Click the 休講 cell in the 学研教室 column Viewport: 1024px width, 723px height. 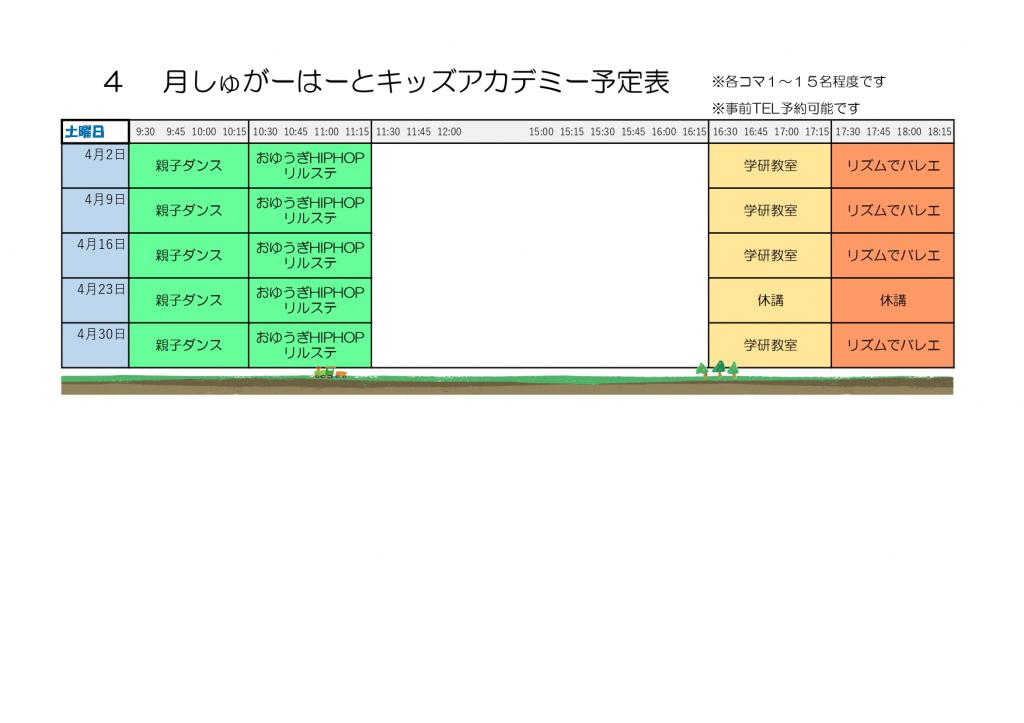point(770,299)
